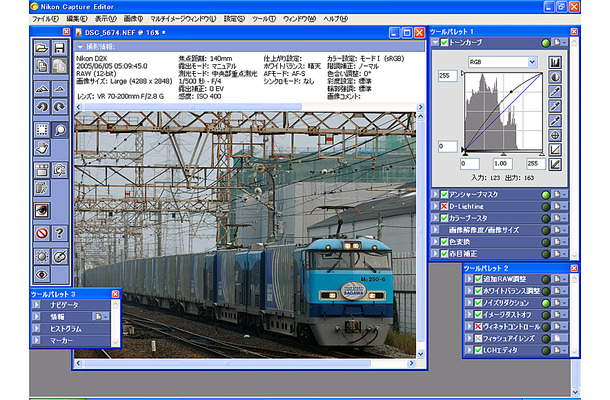Click the auto contrast half-circle icon
This screenshot has height=400, width=610.
[555, 77]
